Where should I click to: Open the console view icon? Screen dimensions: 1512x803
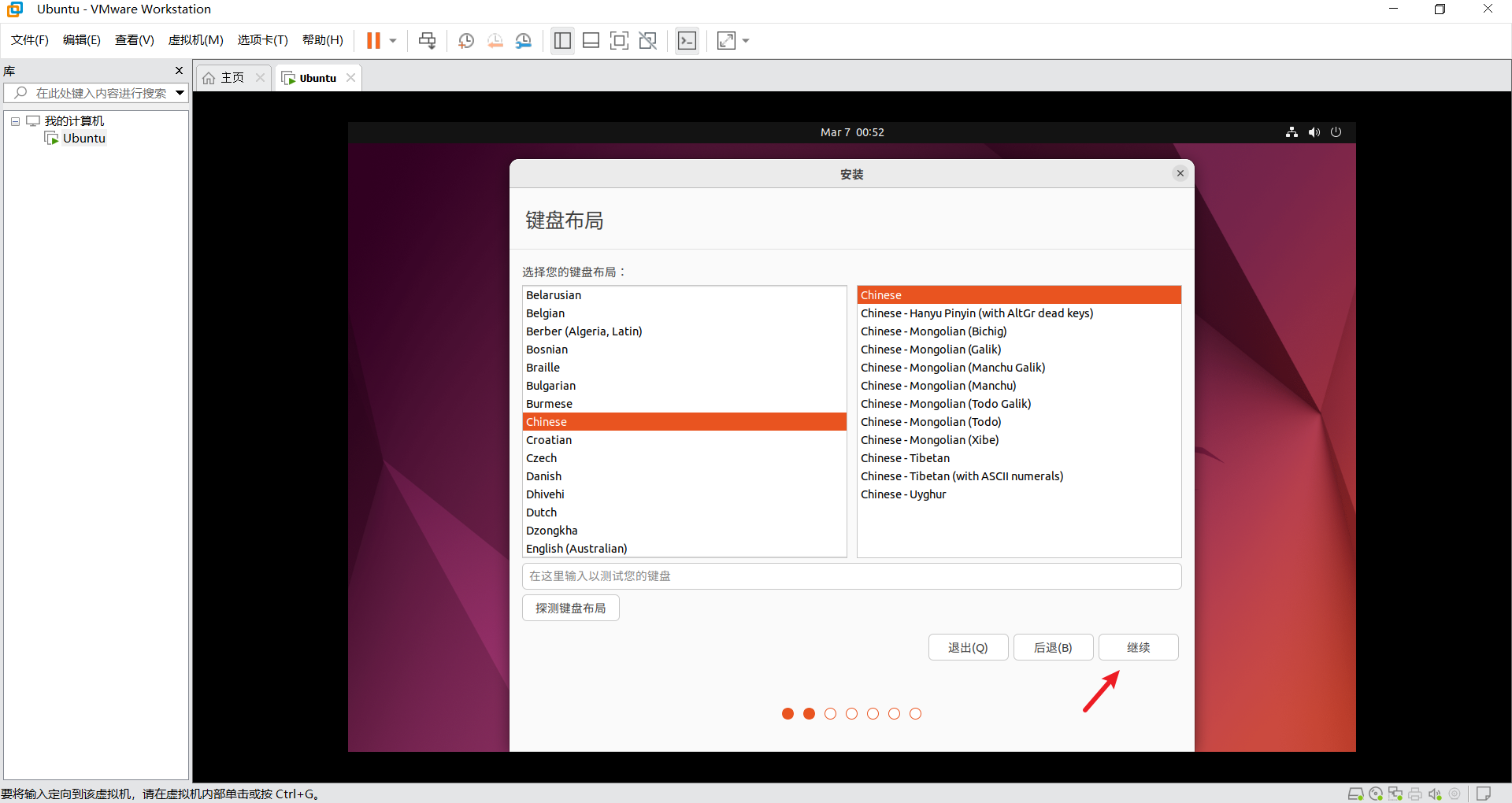(687, 41)
